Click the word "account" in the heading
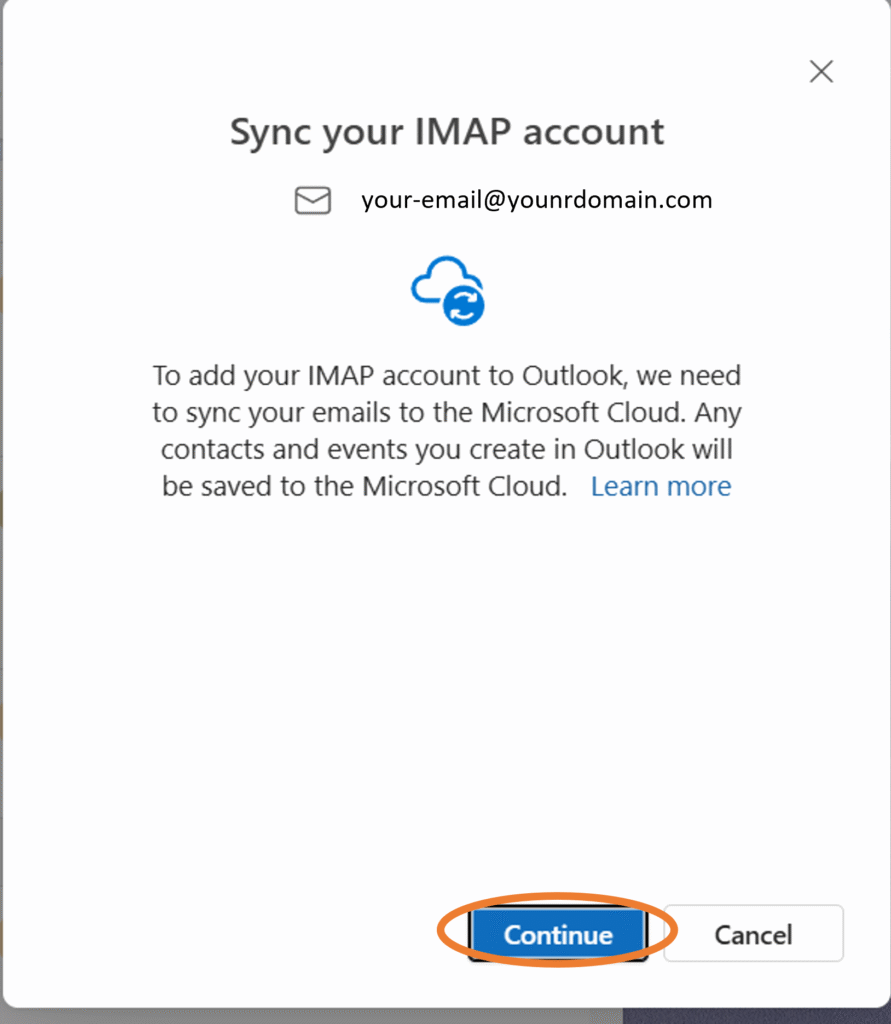Screen dimensions: 891x1024 click(593, 133)
